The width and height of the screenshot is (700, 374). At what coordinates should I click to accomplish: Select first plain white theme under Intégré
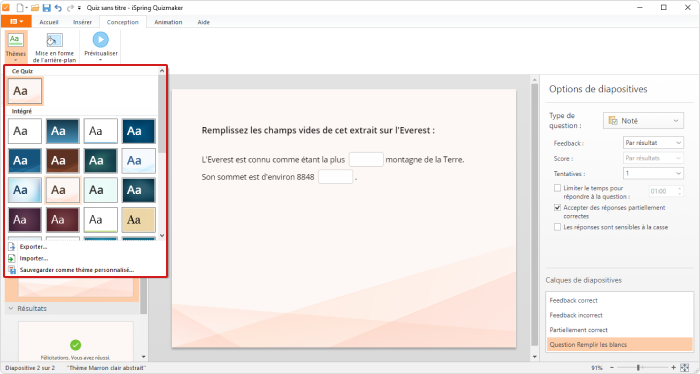pyautogui.click(x=25, y=131)
